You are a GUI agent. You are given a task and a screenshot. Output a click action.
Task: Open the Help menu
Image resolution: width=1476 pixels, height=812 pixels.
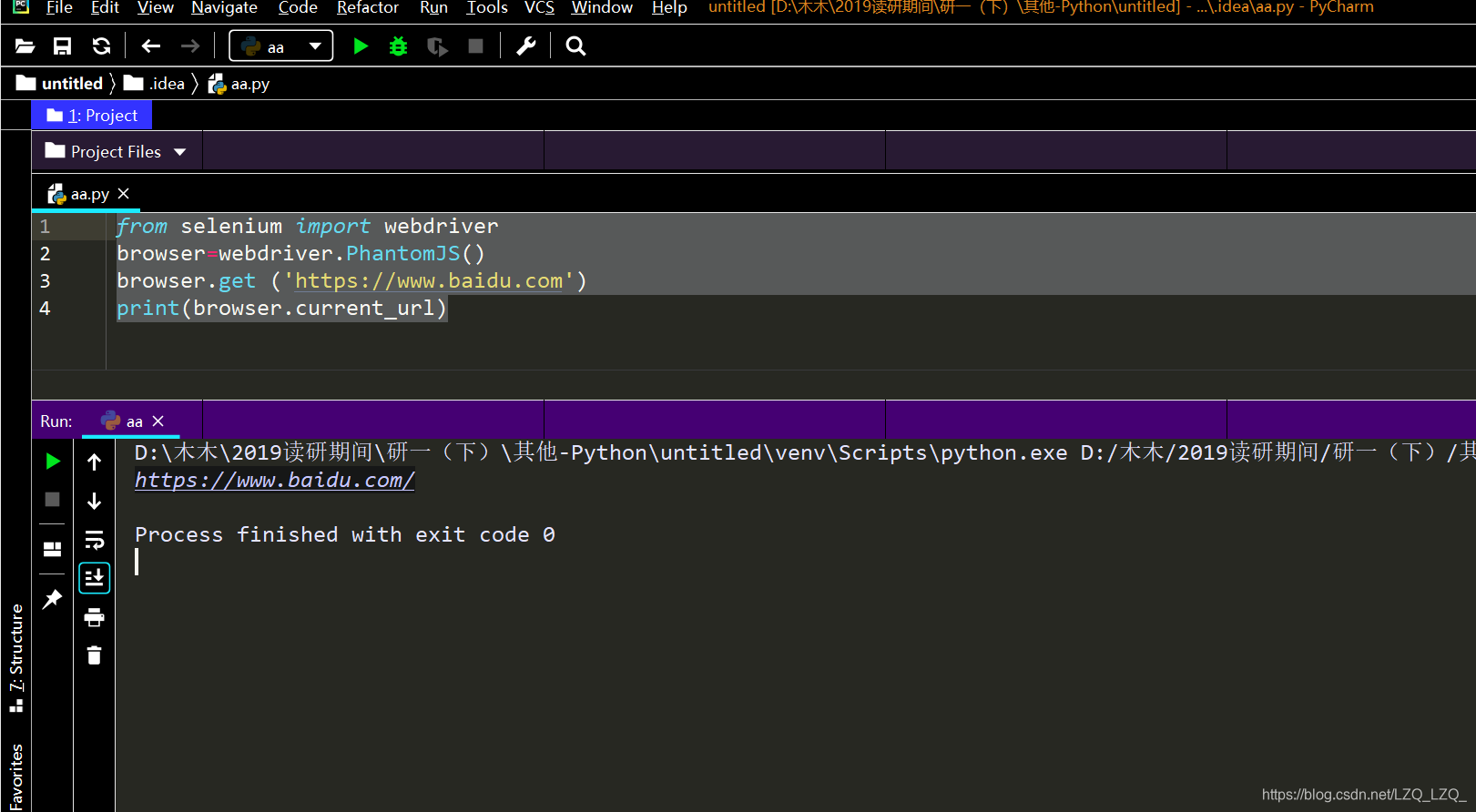(x=669, y=7)
